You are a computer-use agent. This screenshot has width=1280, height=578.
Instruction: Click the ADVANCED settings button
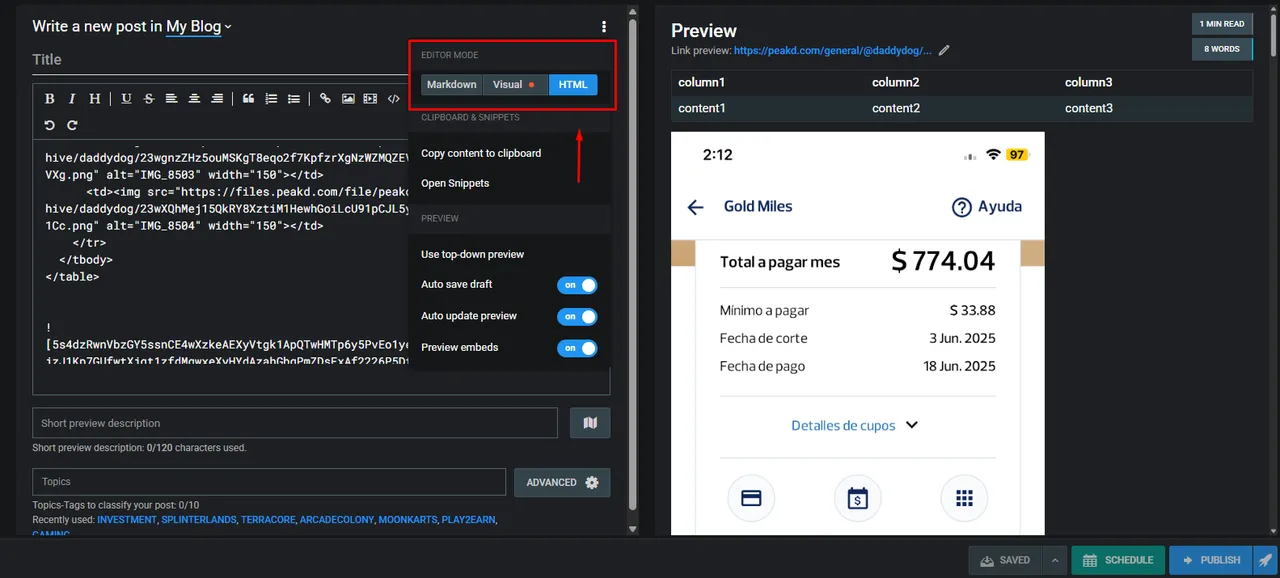(x=562, y=482)
